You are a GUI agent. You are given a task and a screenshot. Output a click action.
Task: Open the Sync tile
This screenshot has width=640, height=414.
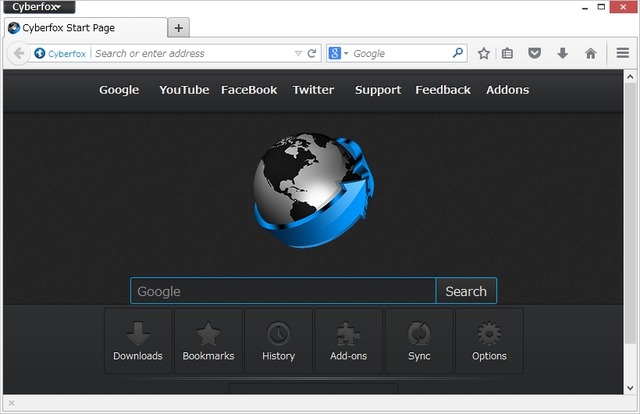coord(419,341)
